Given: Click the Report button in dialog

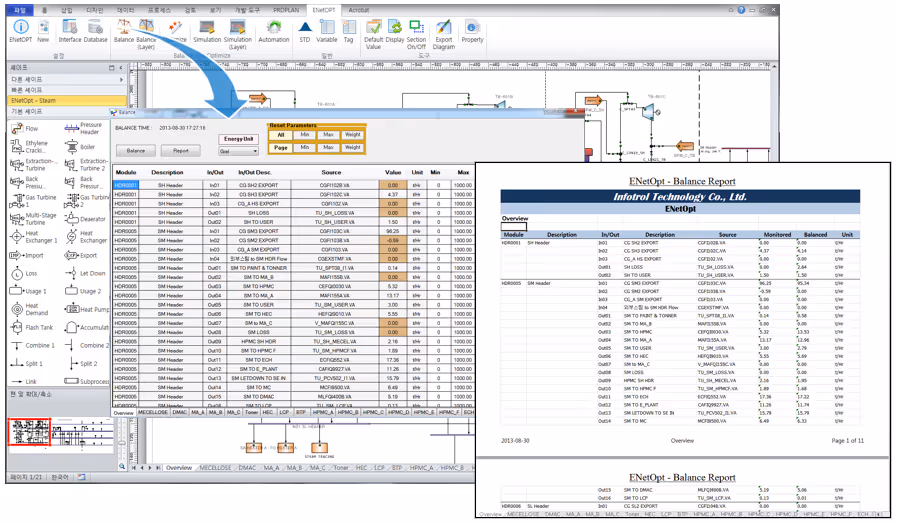Looking at the screenshot, I should 181,150.
